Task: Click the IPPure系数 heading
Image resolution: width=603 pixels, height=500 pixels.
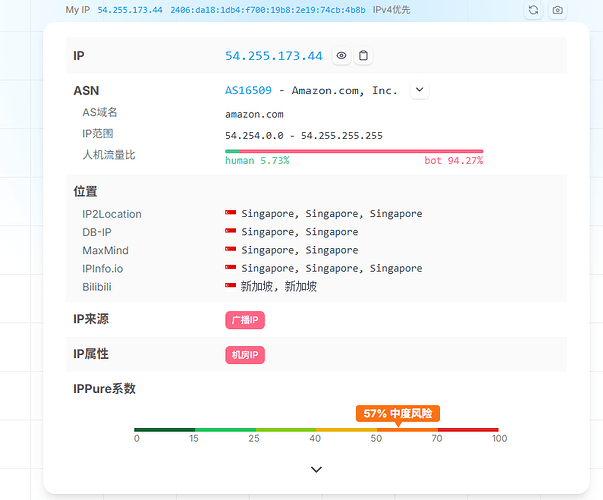Action: pos(105,388)
